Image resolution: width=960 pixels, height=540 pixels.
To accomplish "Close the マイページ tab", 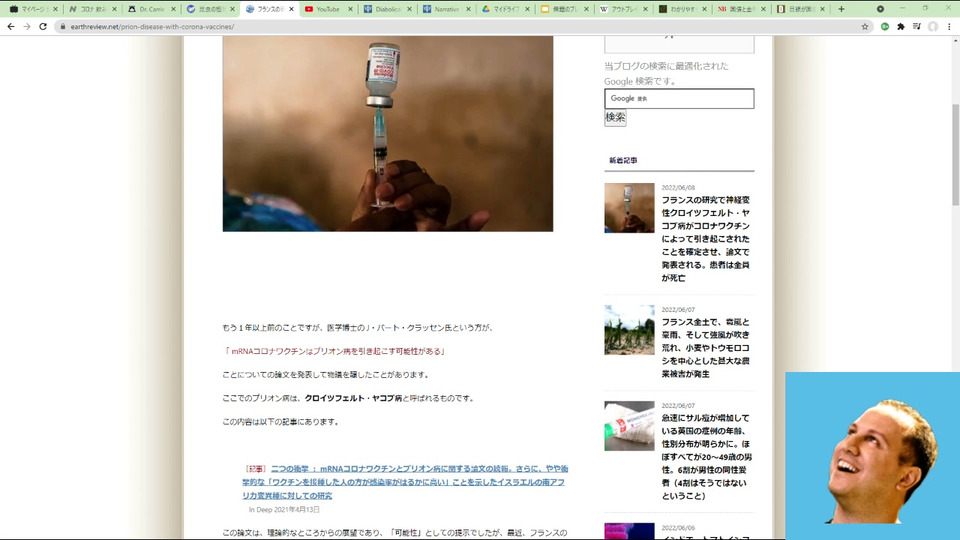I will tap(55, 9).
